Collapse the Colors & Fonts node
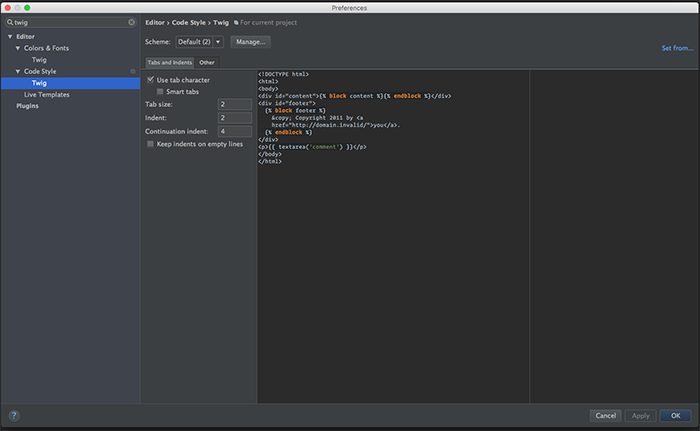Viewport: 700px width, 431px height. pyautogui.click(x=17, y=48)
